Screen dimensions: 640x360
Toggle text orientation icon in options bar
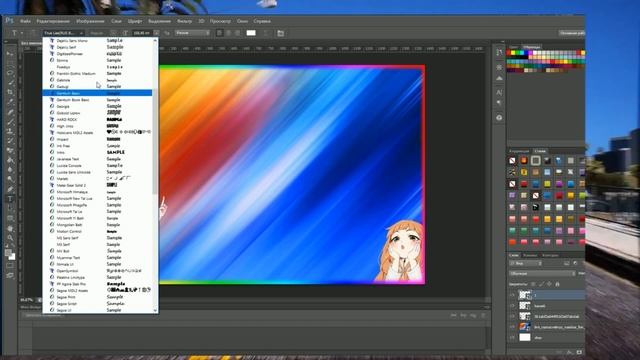pyautogui.click(x=33, y=33)
